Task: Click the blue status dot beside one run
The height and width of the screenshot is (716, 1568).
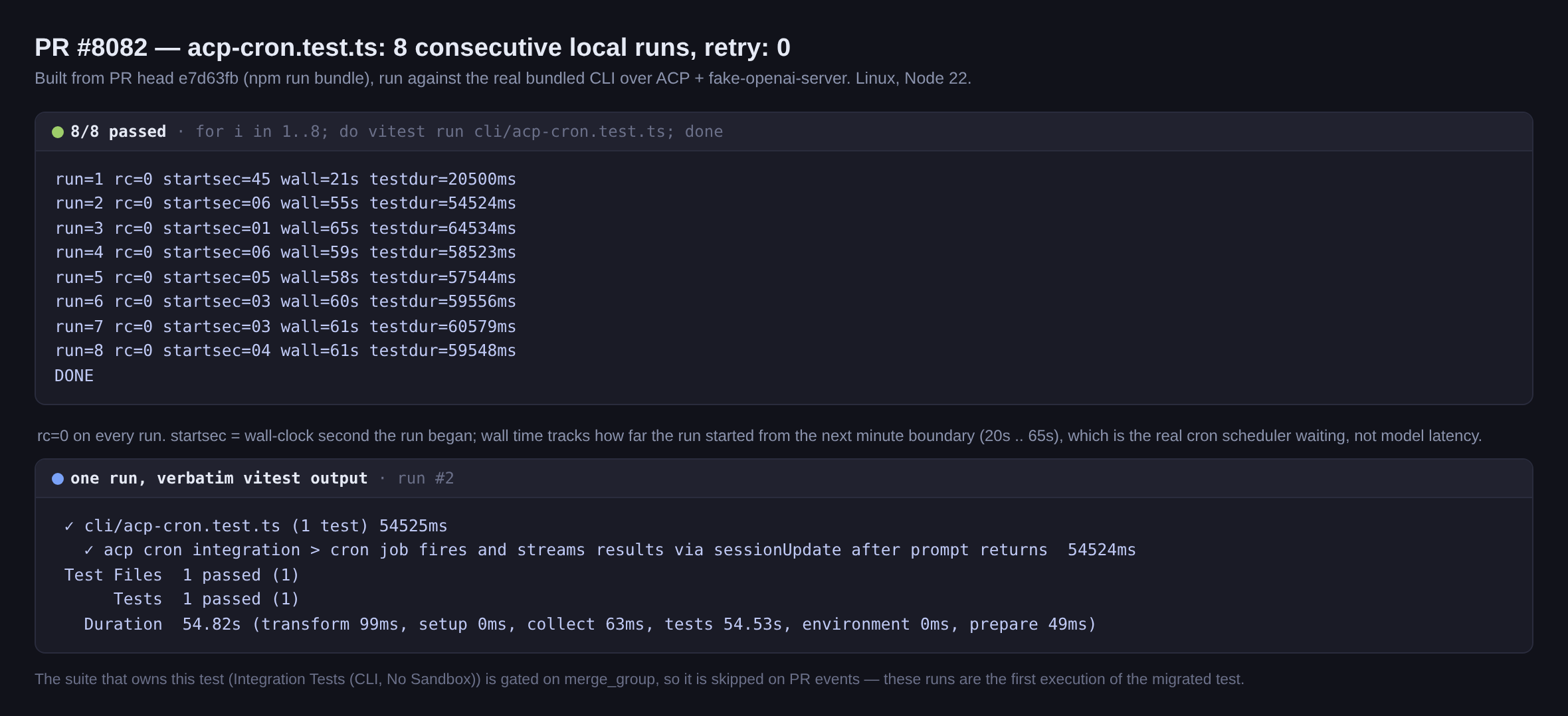Action: pyautogui.click(x=58, y=479)
